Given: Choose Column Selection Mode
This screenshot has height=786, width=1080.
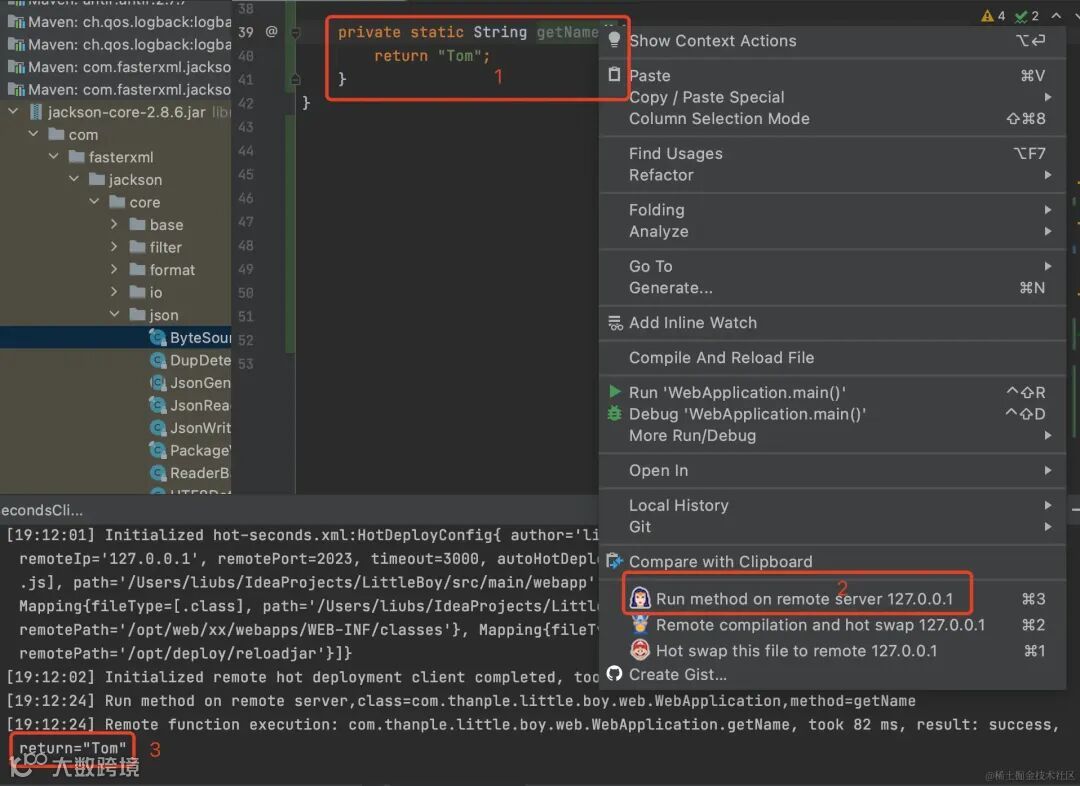Looking at the screenshot, I should pyautogui.click(x=833, y=118).
